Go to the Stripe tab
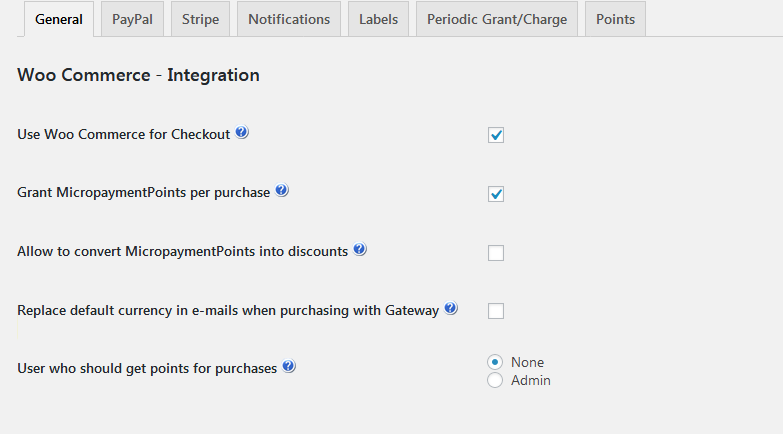Screen dimensions: 783x434 [x=200, y=19]
